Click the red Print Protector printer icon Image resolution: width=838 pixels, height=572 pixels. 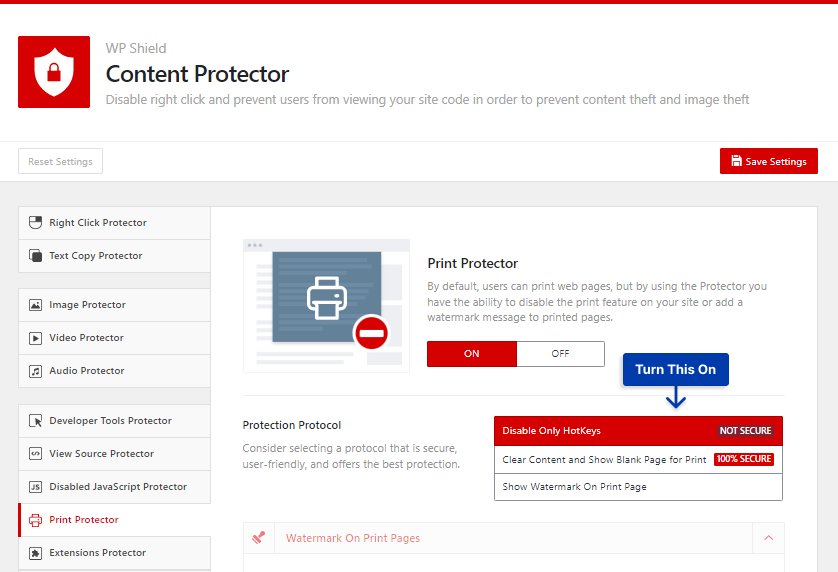point(35,520)
